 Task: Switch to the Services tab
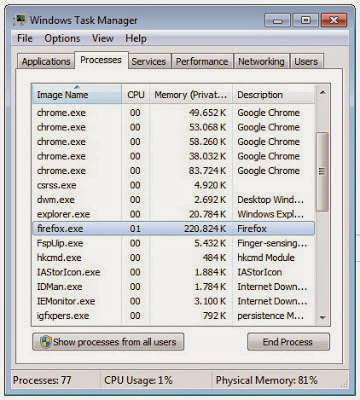click(x=149, y=61)
